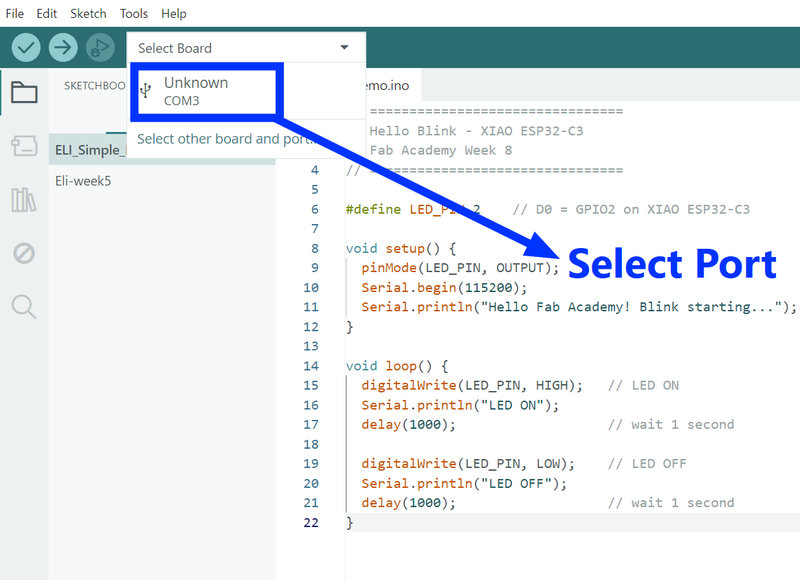Click the Serial.begin(115200) line
The width and height of the screenshot is (800, 580).
coord(444,287)
